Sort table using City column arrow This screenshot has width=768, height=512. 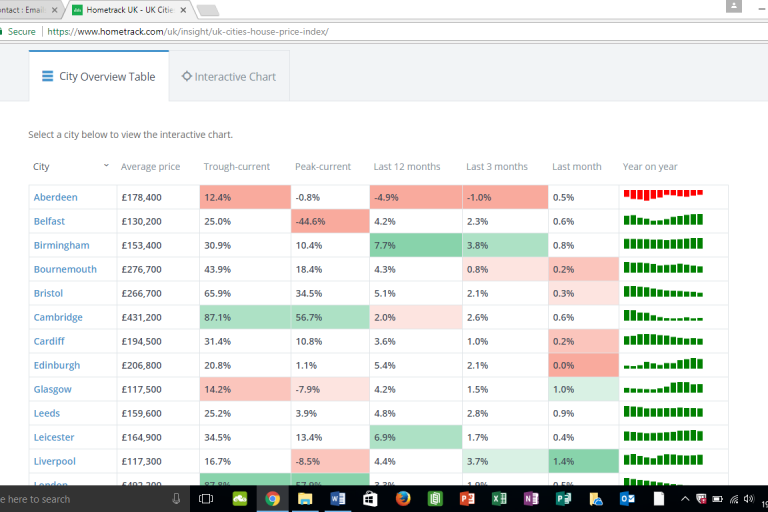(x=106, y=166)
